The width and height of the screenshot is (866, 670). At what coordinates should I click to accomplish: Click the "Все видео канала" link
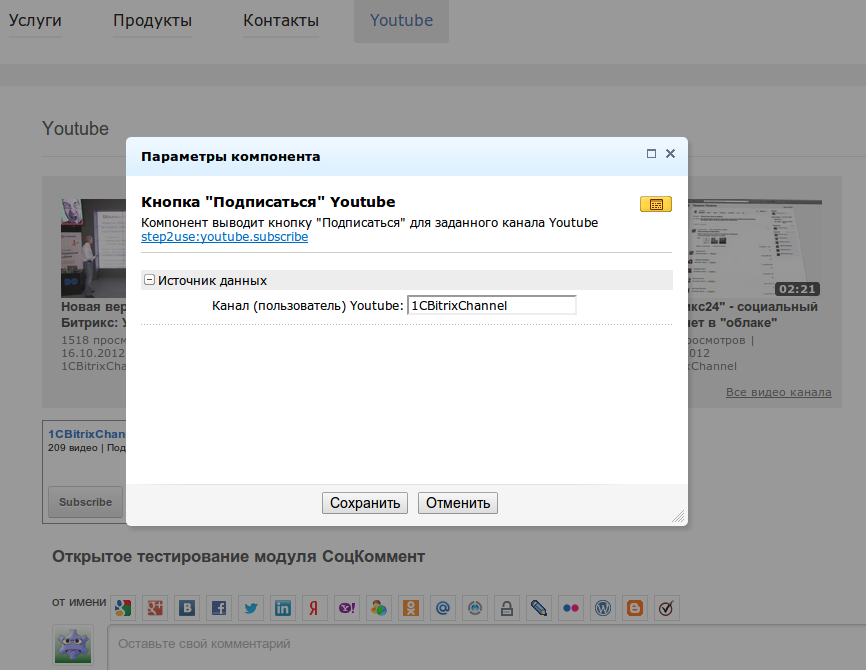pos(778,392)
